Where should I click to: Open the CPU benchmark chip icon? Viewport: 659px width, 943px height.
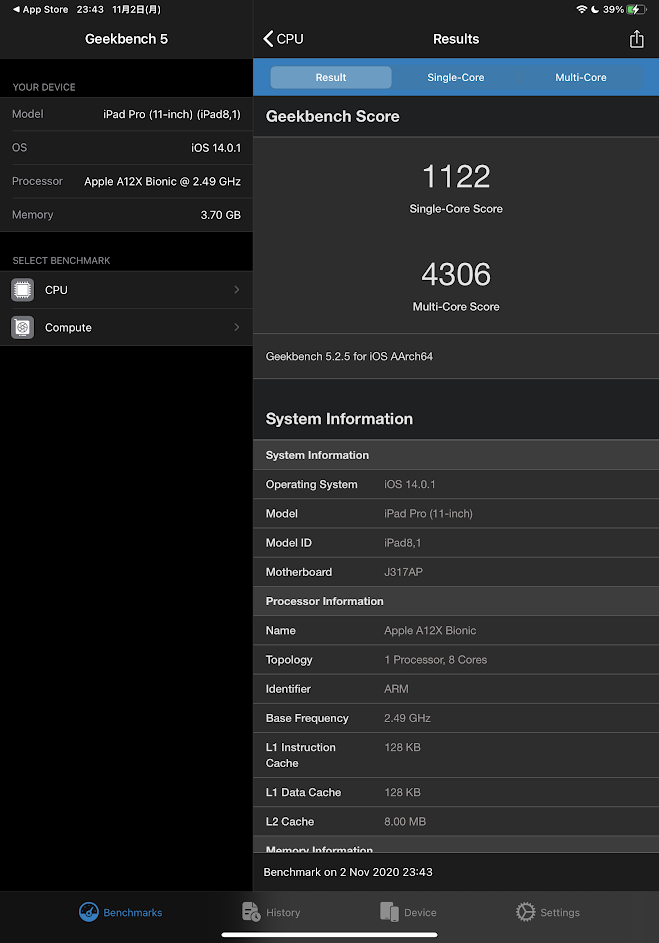[23, 290]
